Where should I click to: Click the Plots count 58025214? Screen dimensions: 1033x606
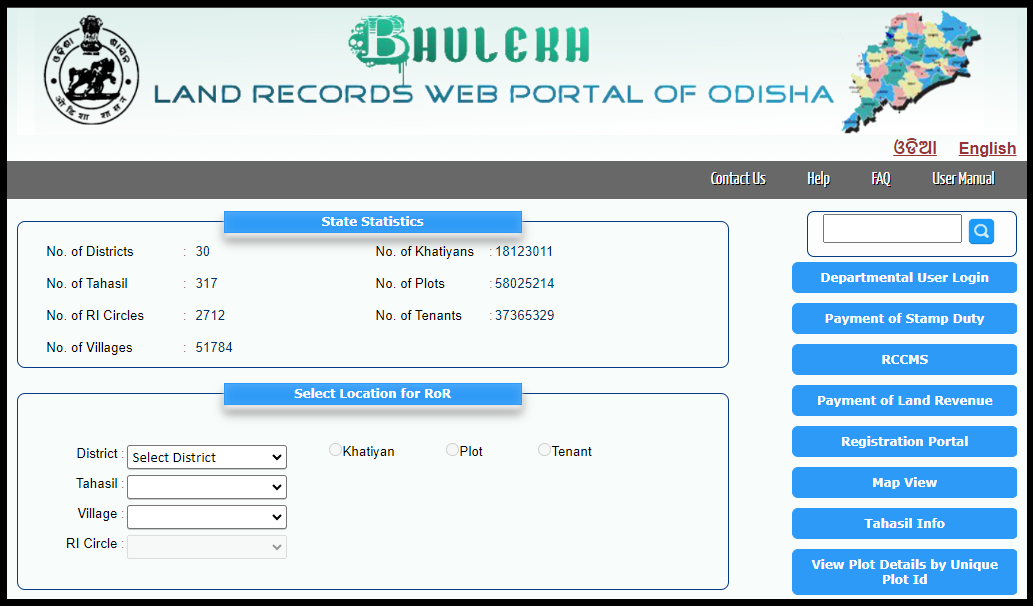524,284
